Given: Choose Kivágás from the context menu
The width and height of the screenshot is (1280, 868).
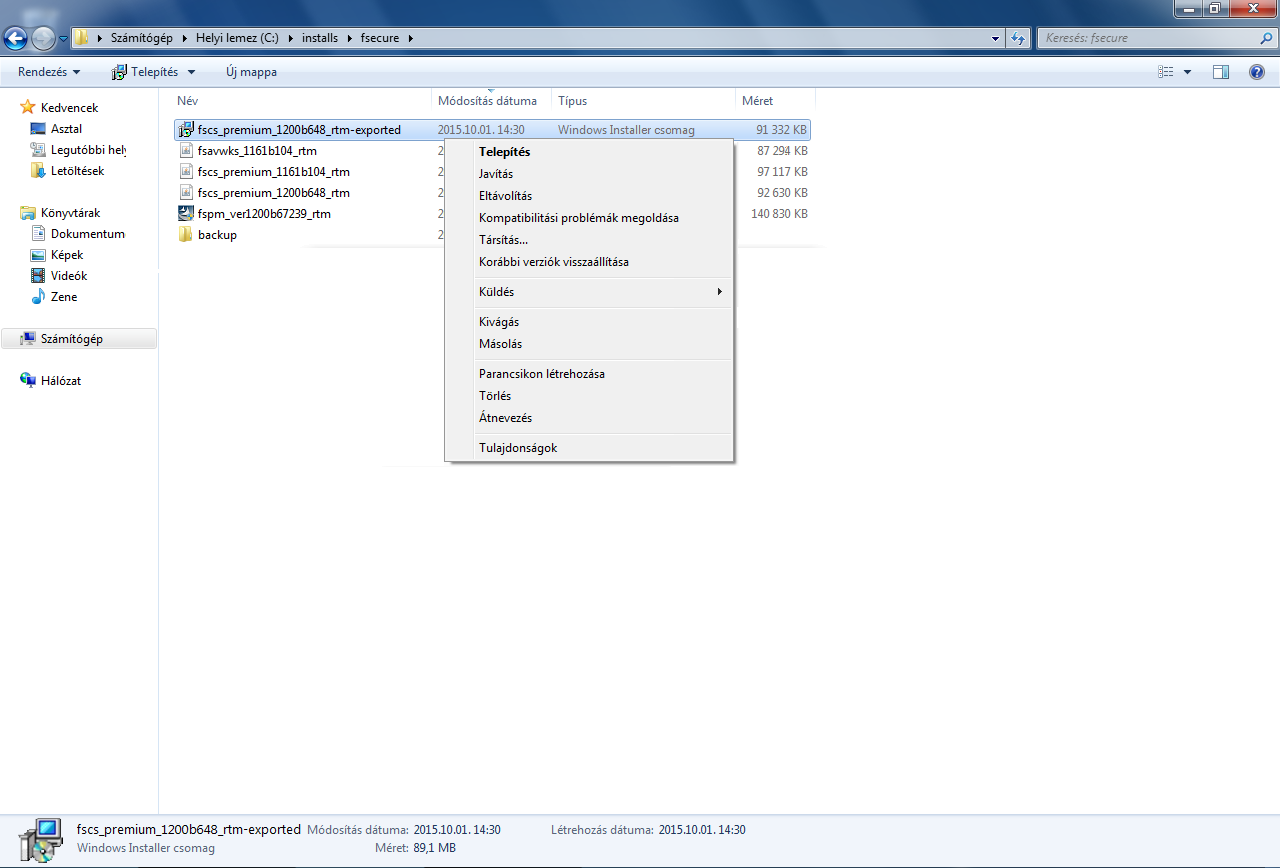Looking at the screenshot, I should point(589,322).
